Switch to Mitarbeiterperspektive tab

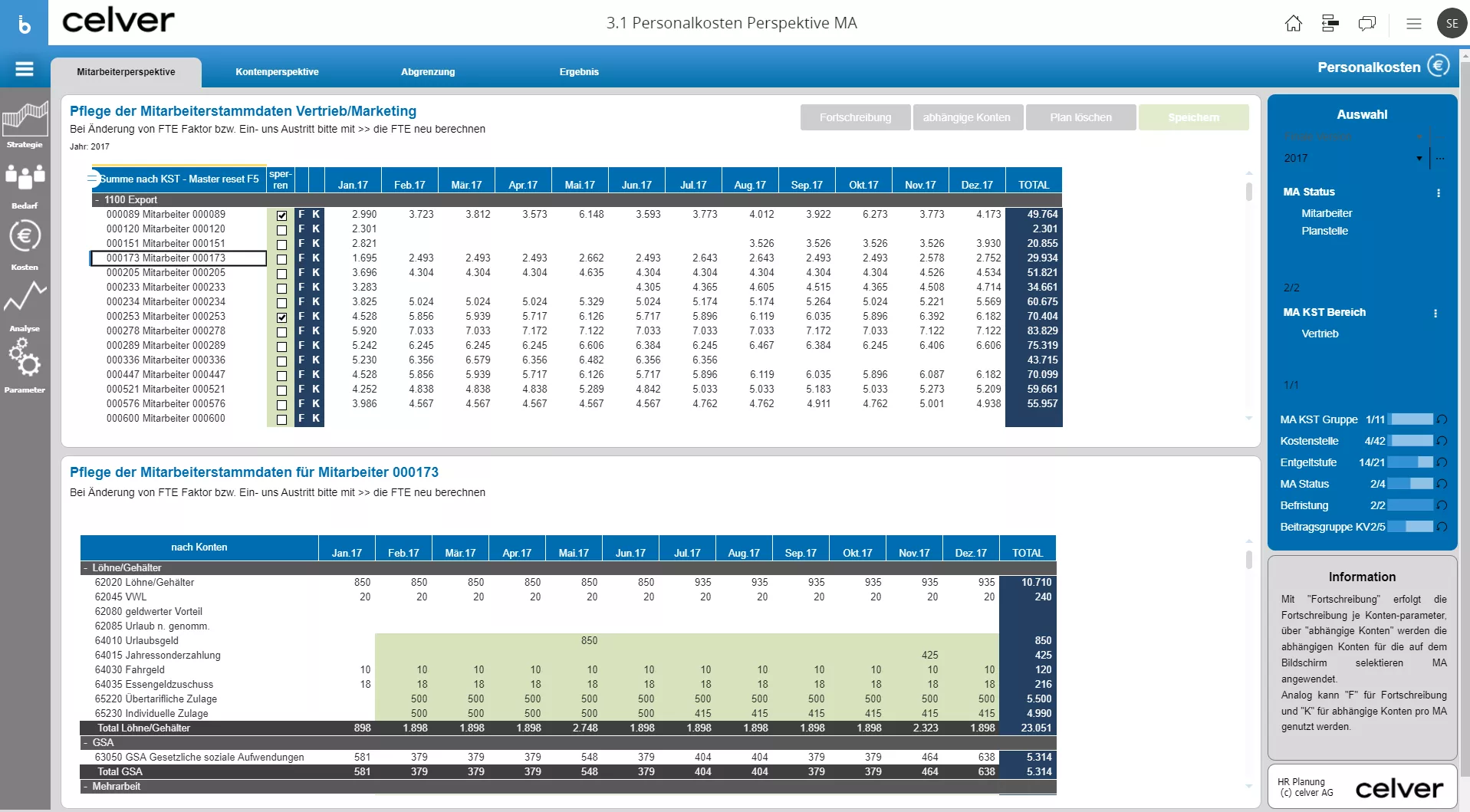pos(126,72)
